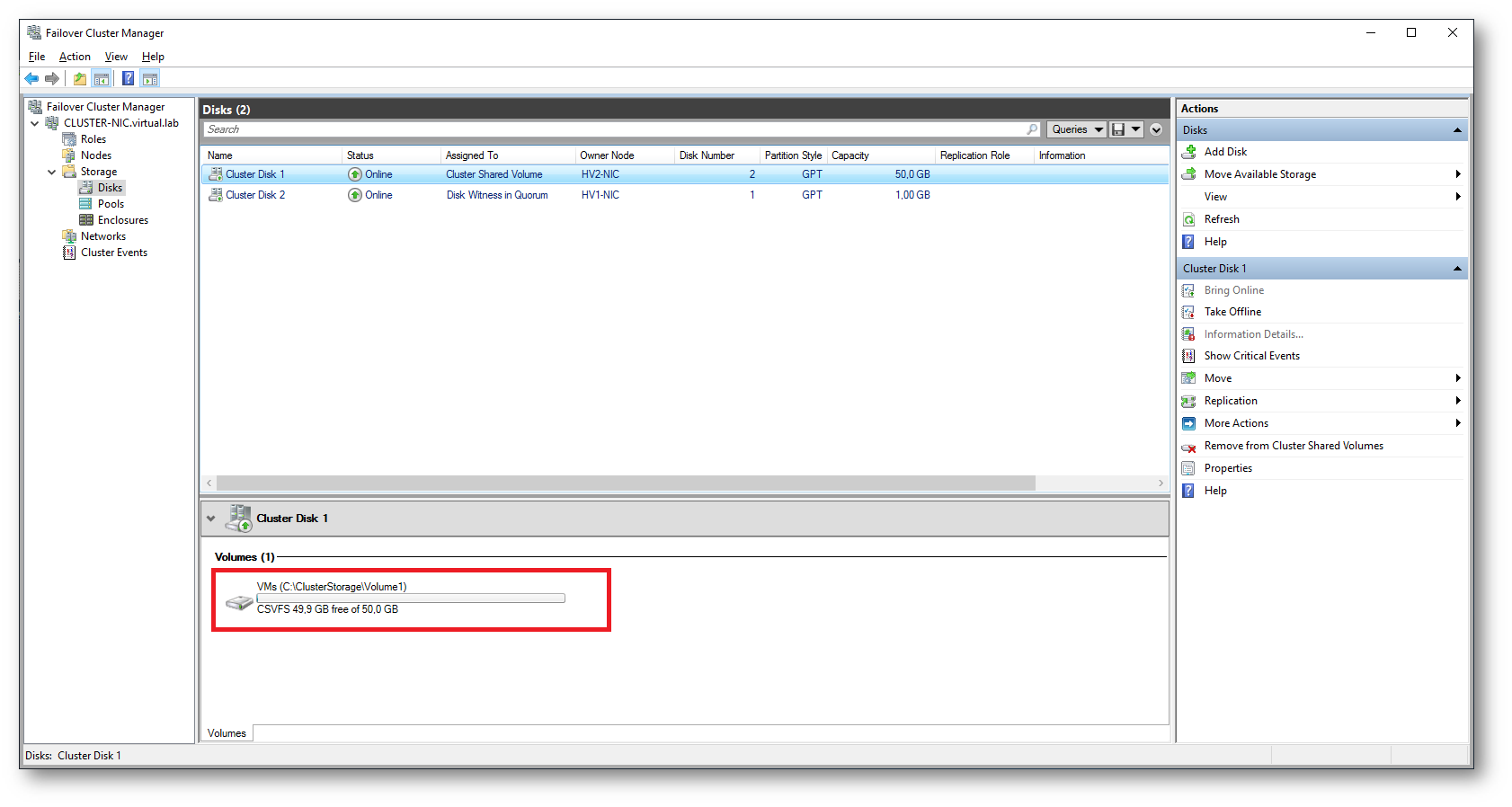Click the blue Help question mark toolbar icon
Viewport: 1512px width, 807px height.
(129, 79)
